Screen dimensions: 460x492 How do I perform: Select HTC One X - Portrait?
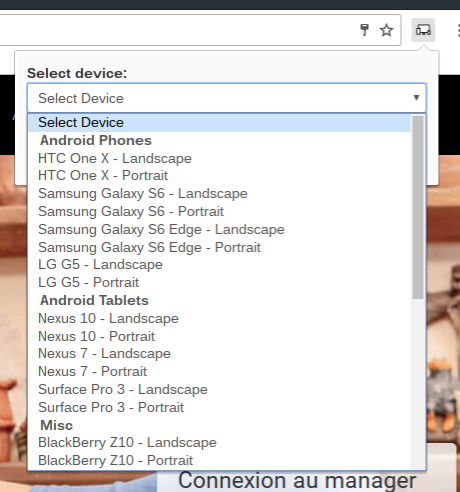[x=219, y=176]
